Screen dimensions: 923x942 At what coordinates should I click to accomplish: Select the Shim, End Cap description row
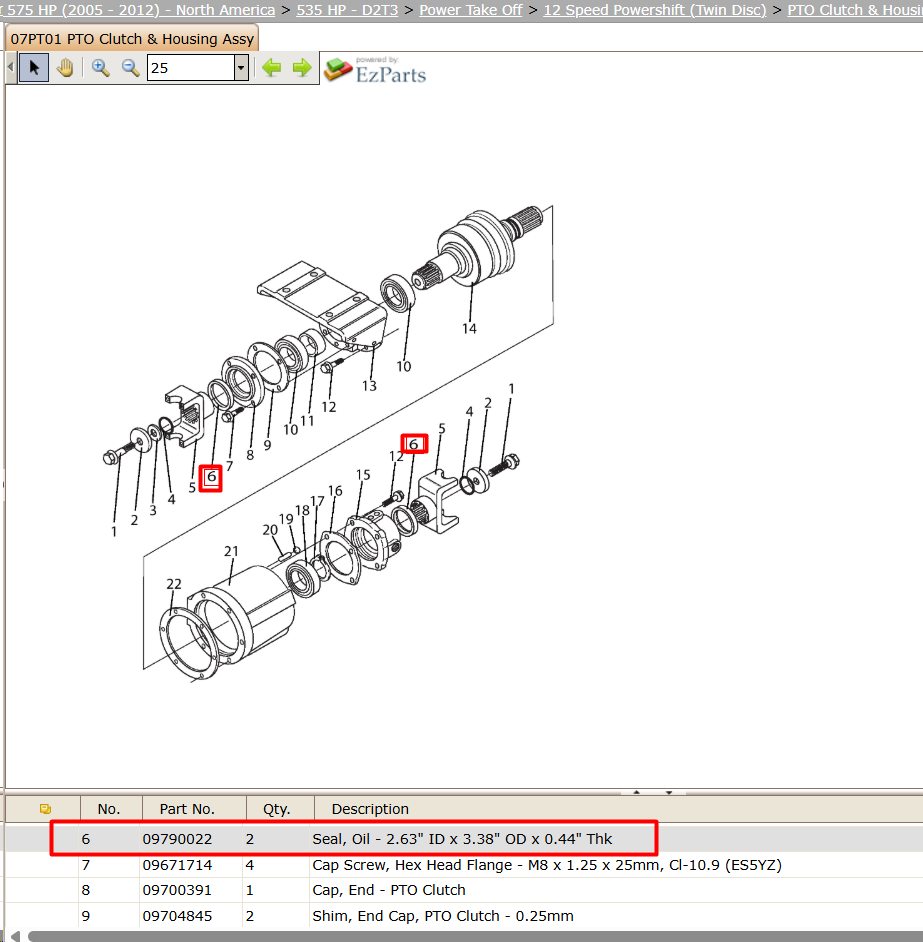tap(442, 916)
